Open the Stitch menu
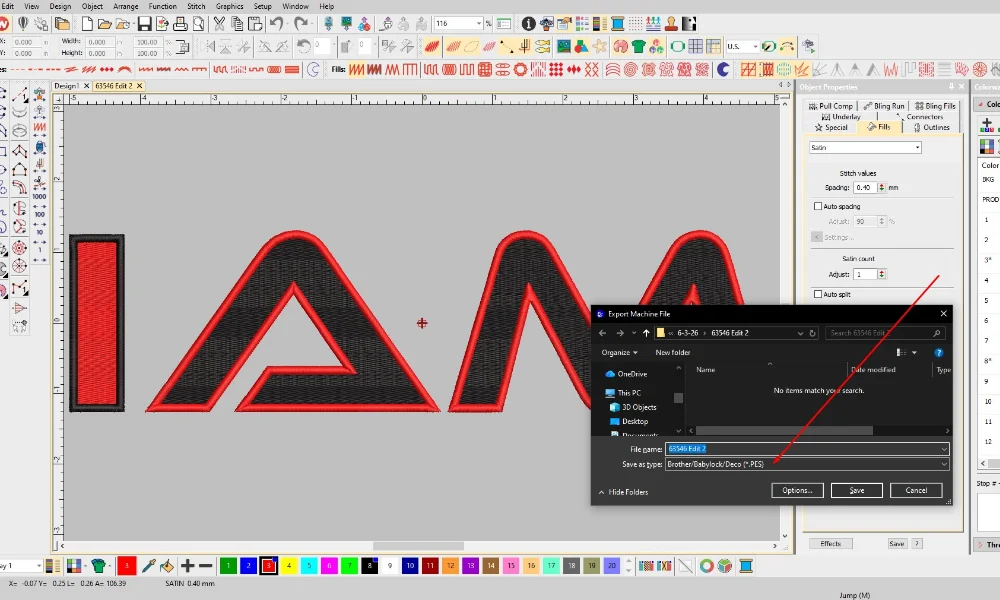This screenshot has width=1000, height=600. tap(196, 6)
